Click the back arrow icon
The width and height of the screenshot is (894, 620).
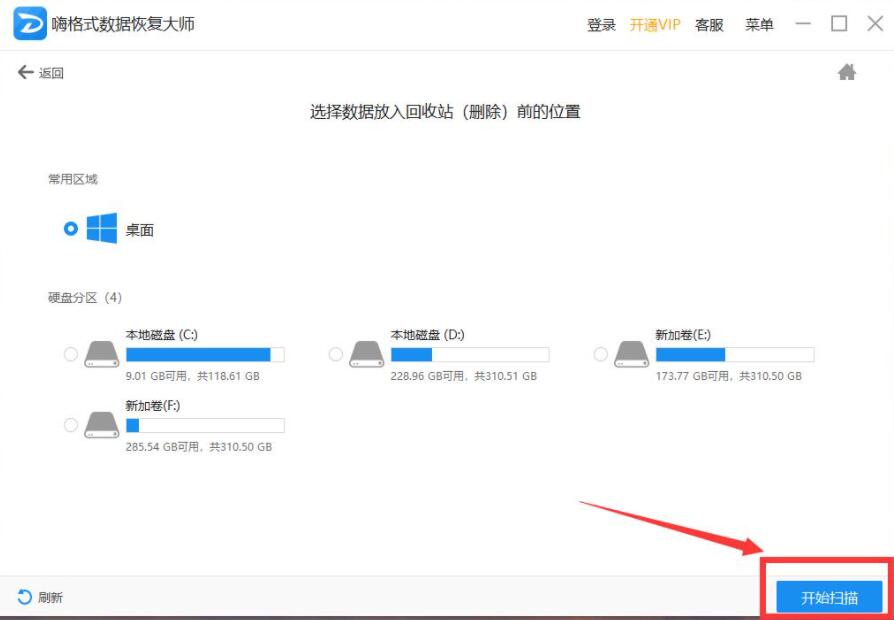25,72
